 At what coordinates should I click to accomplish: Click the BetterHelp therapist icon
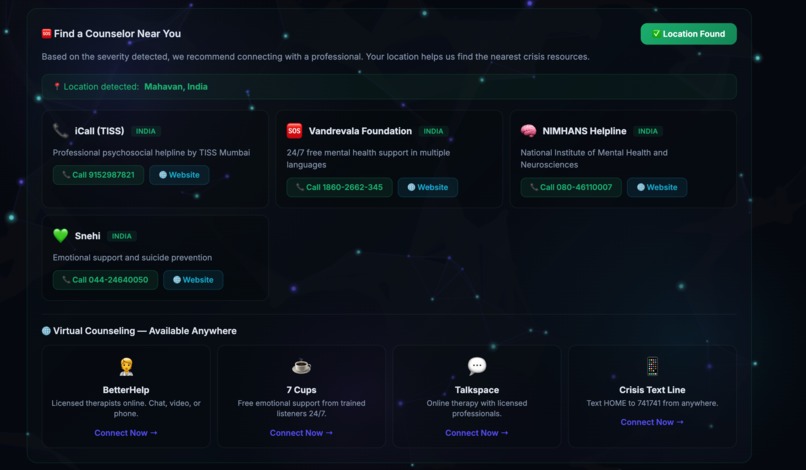pyautogui.click(x=126, y=366)
